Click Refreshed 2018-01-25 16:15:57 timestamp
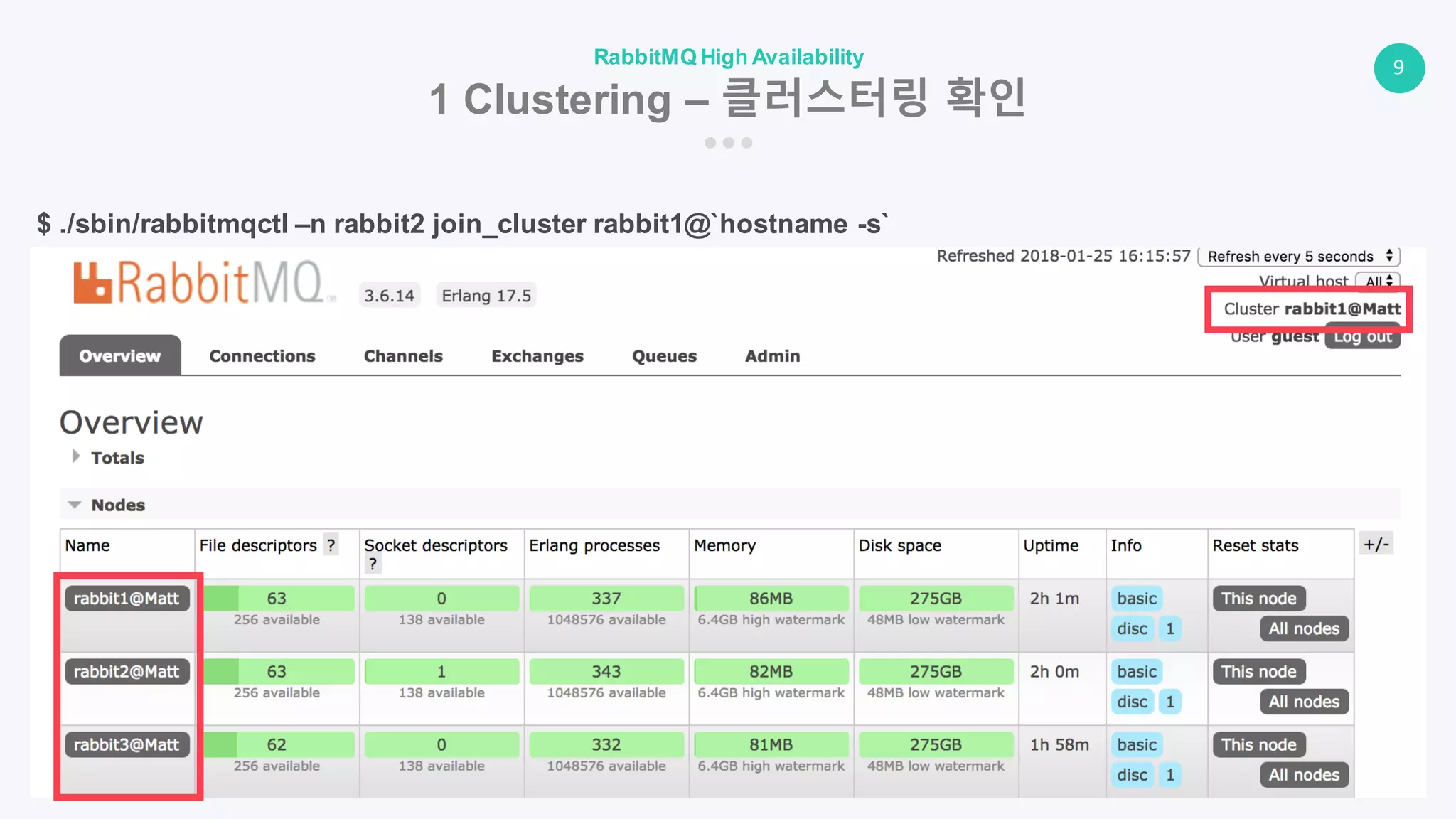The image size is (1456, 819). click(x=1064, y=256)
